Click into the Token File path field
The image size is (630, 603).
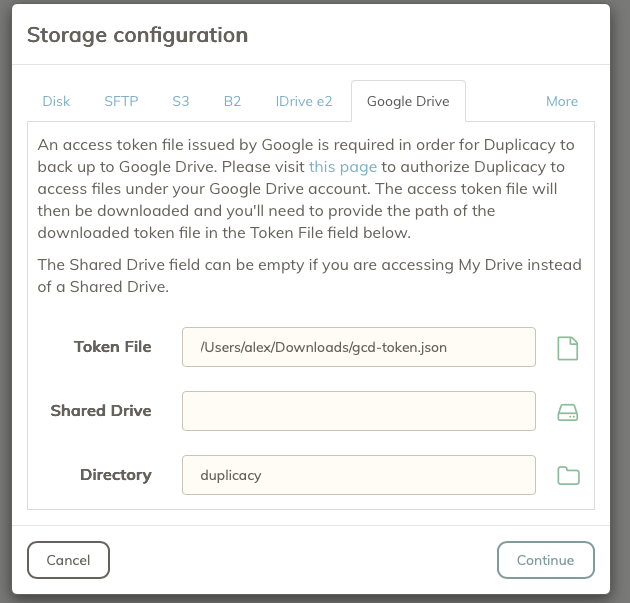tap(359, 347)
